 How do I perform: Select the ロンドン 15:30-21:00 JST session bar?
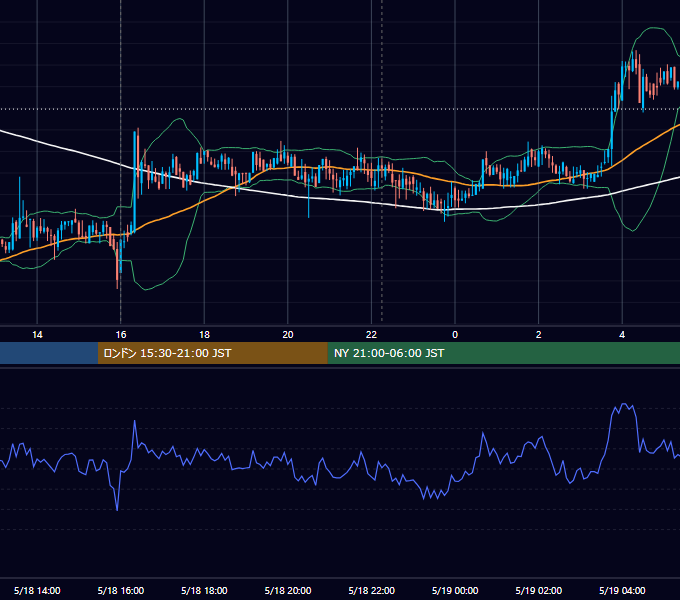[212, 353]
